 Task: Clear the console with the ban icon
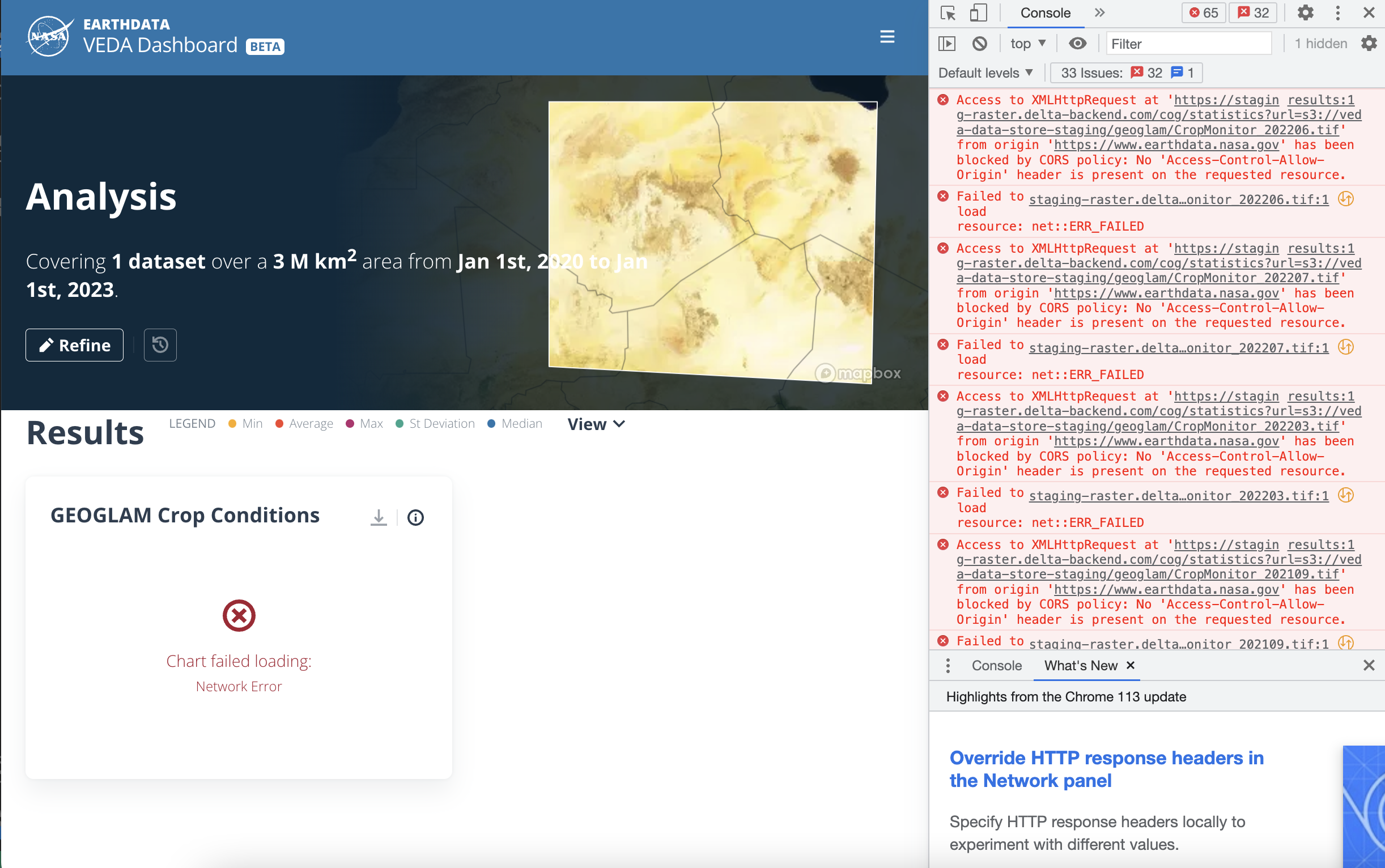coord(980,43)
